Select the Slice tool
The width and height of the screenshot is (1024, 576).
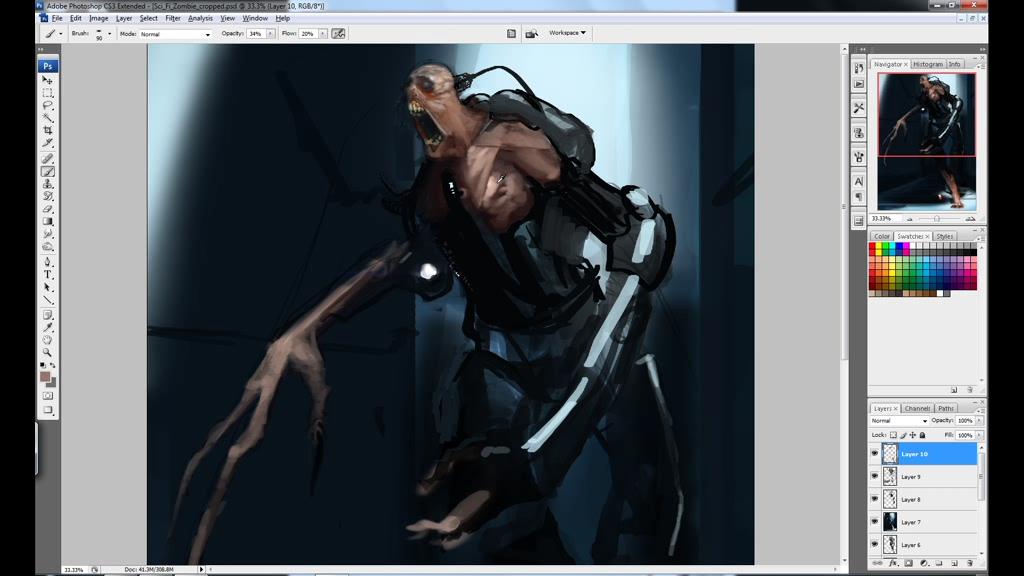coord(48,142)
